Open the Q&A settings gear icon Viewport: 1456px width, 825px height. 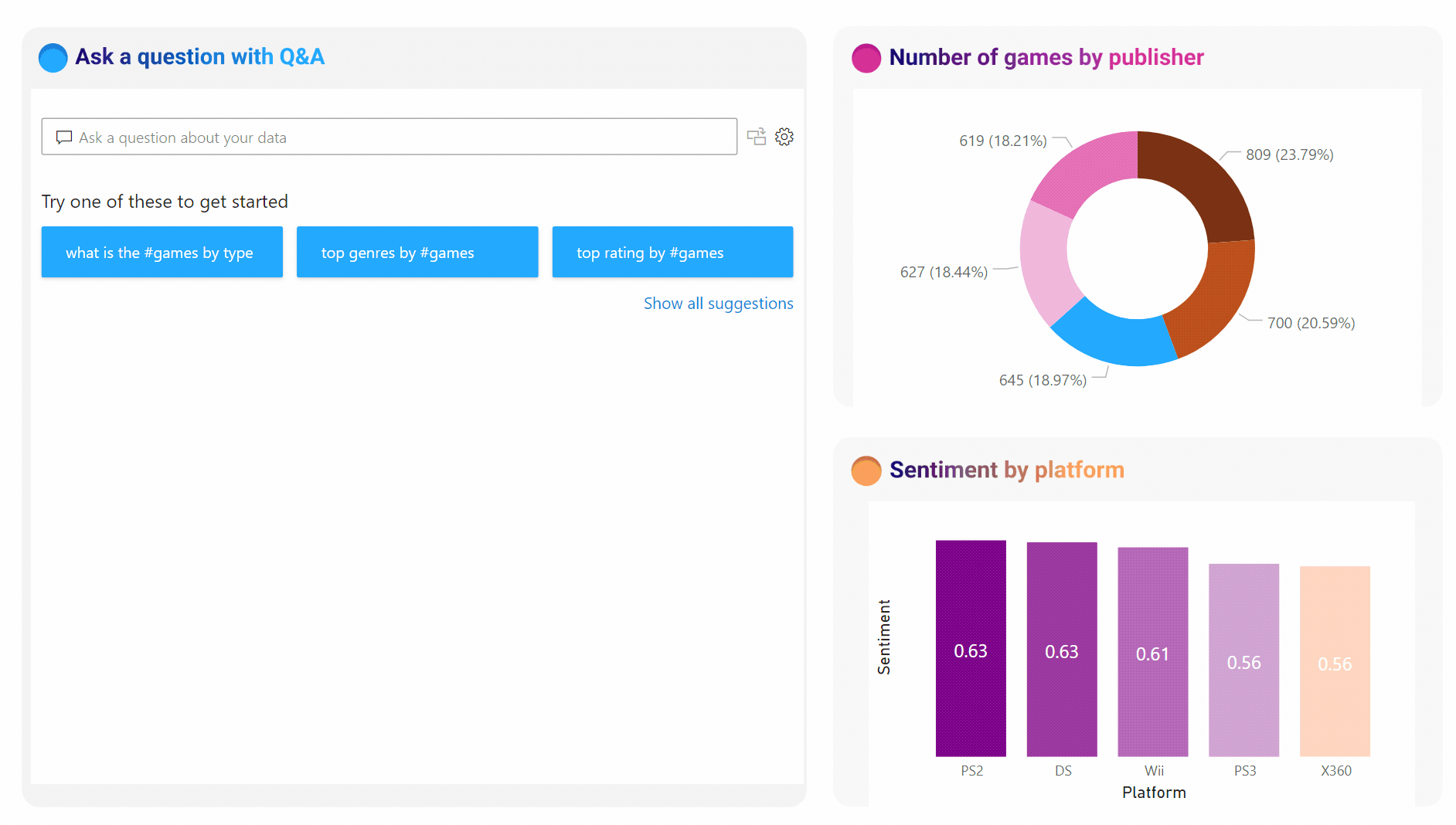click(x=784, y=136)
